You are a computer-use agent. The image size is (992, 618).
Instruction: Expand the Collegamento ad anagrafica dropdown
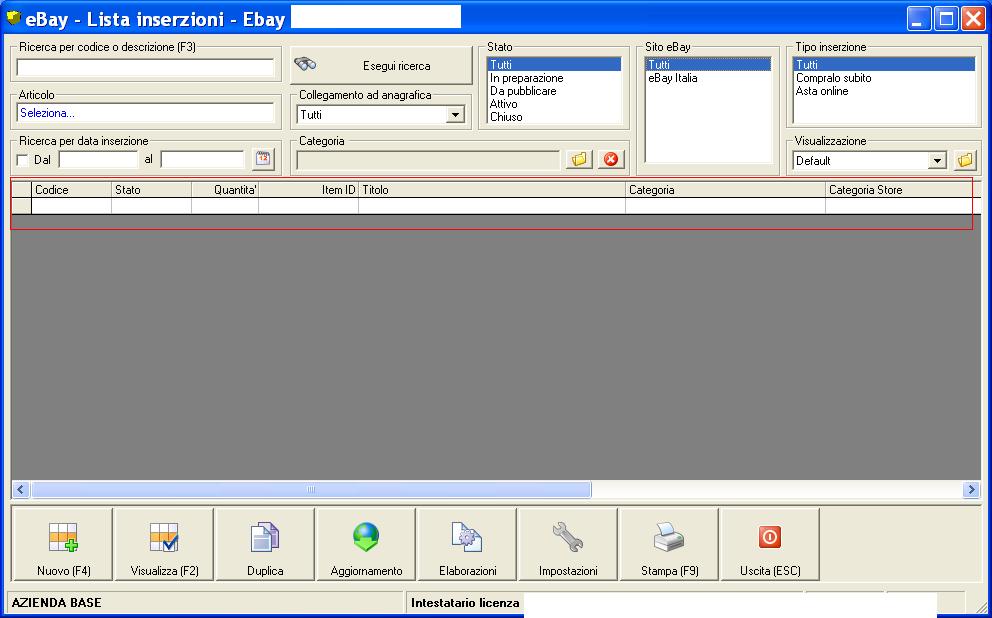(454, 115)
